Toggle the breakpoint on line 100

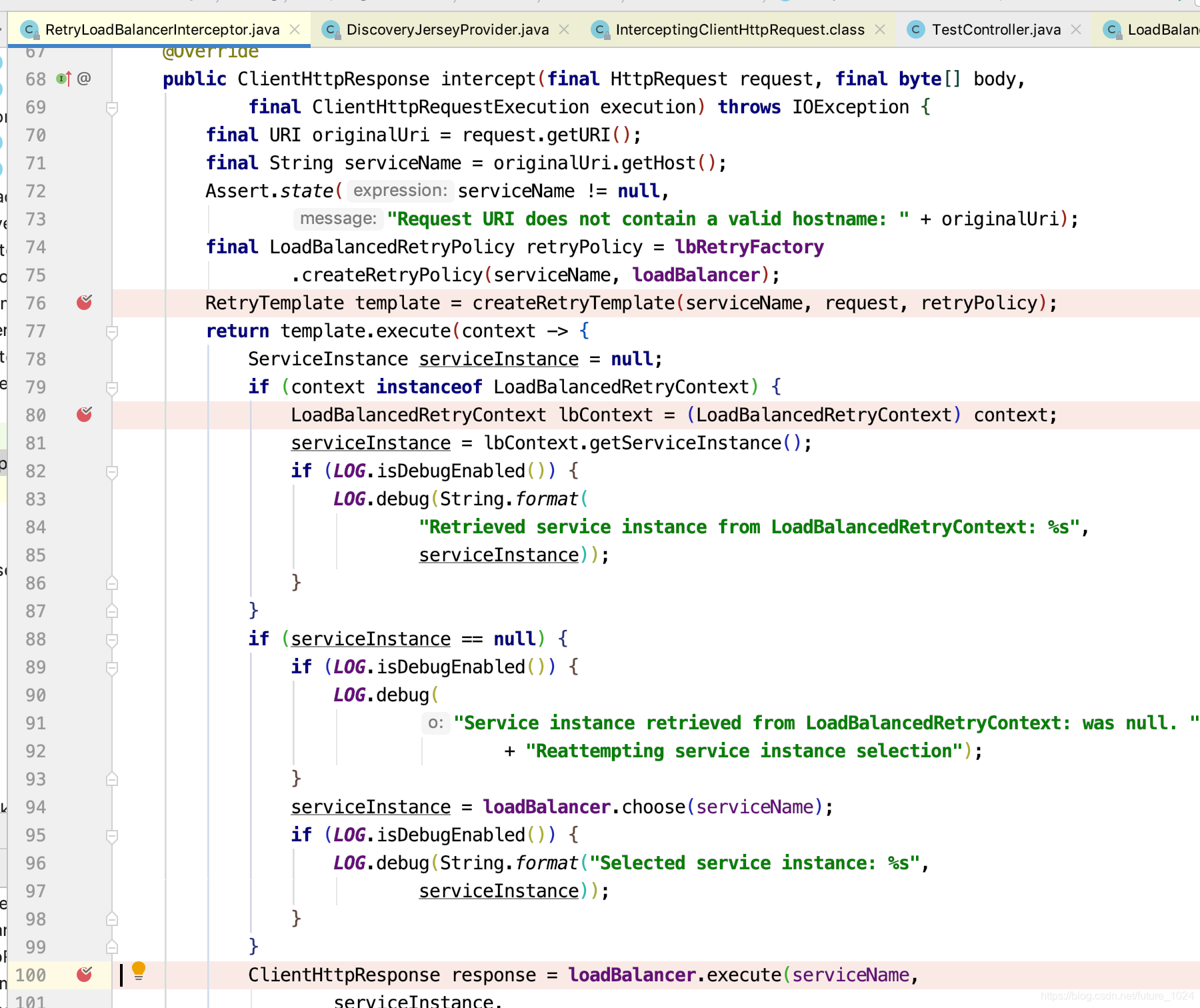pyautogui.click(x=85, y=974)
